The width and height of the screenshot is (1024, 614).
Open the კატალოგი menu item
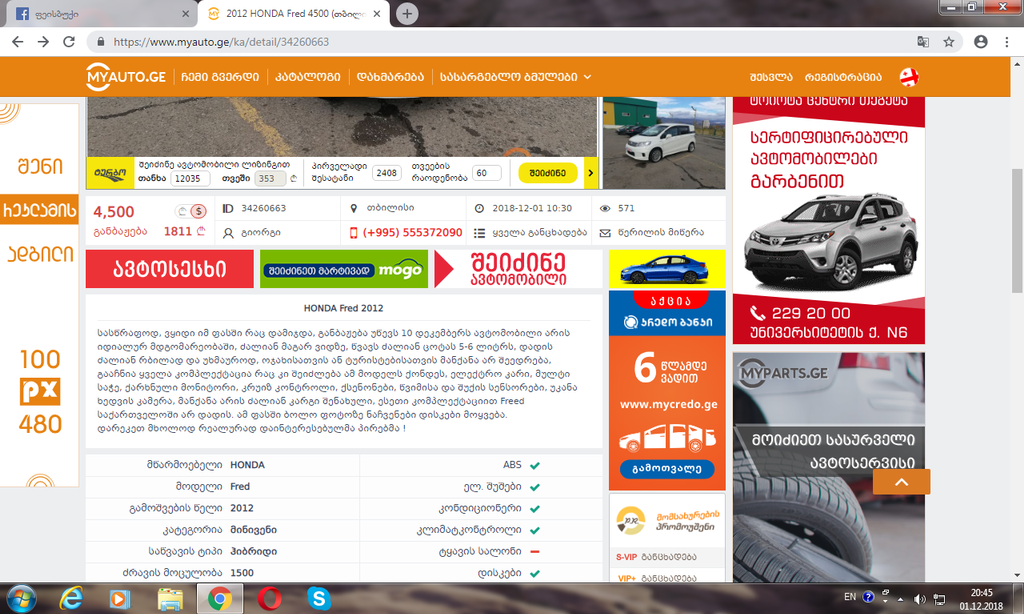(x=308, y=77)
